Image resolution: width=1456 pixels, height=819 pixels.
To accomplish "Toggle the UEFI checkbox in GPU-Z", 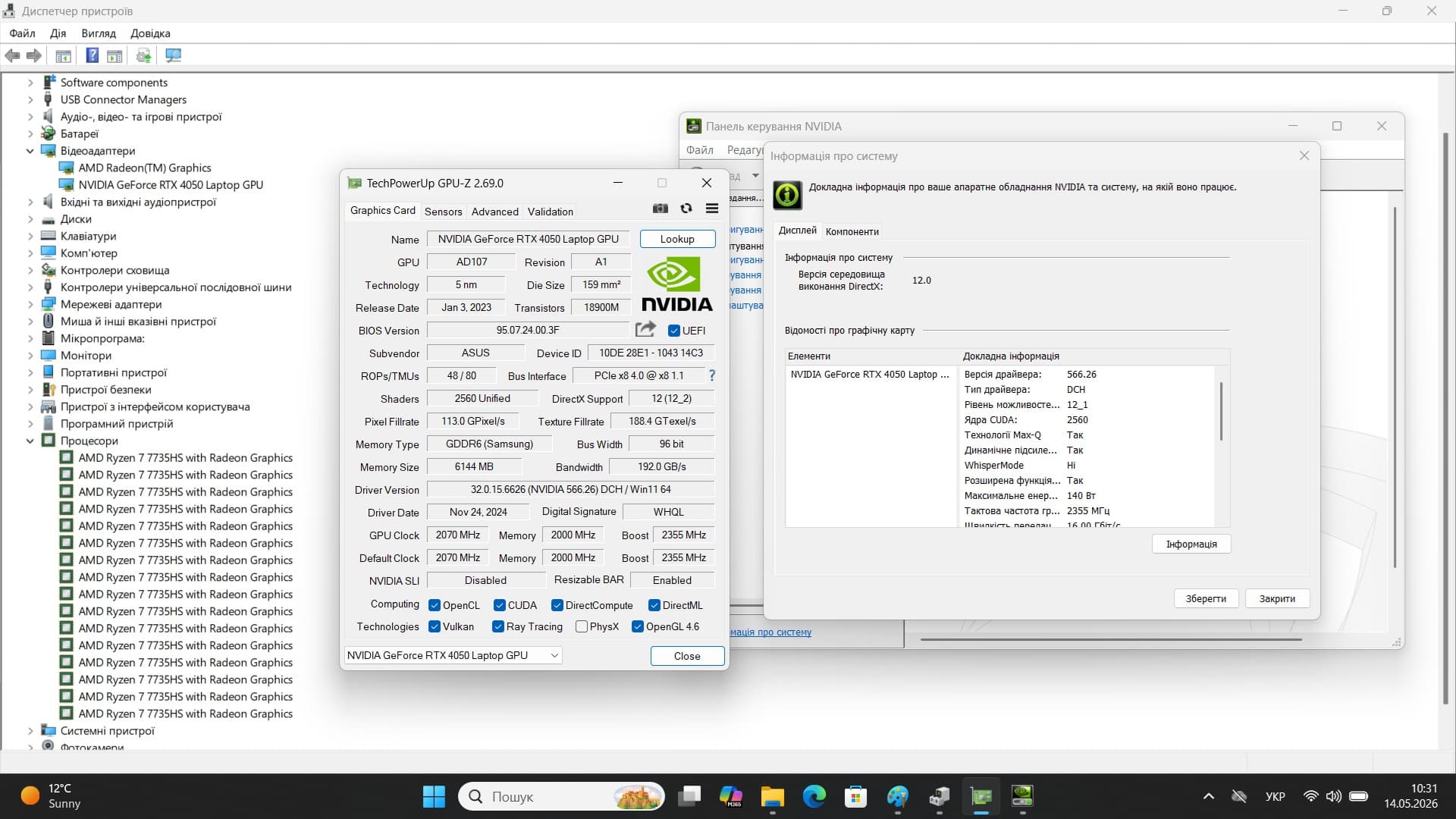I will [x=673, y=331].
